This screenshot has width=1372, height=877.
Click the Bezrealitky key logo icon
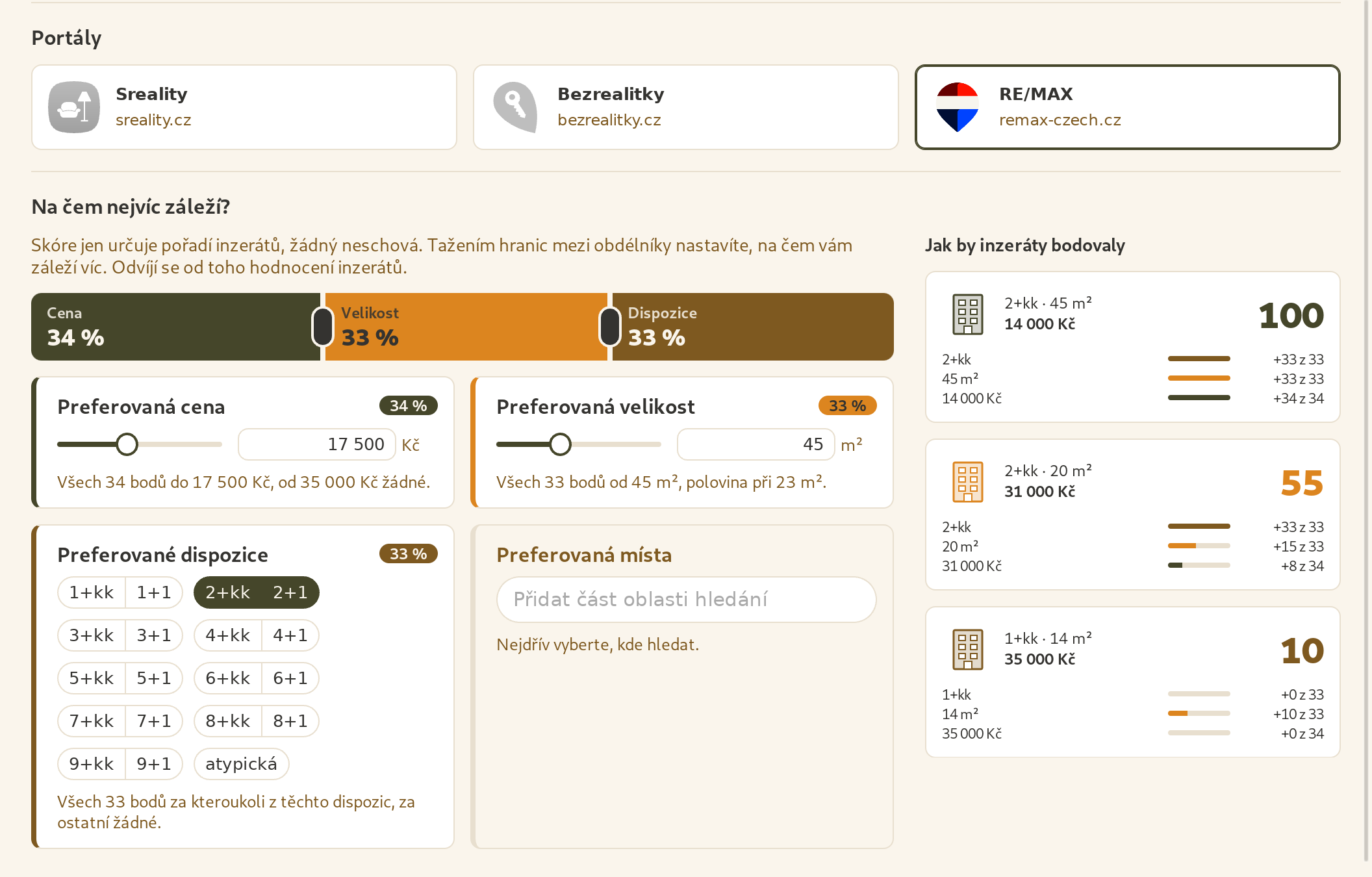516,107
